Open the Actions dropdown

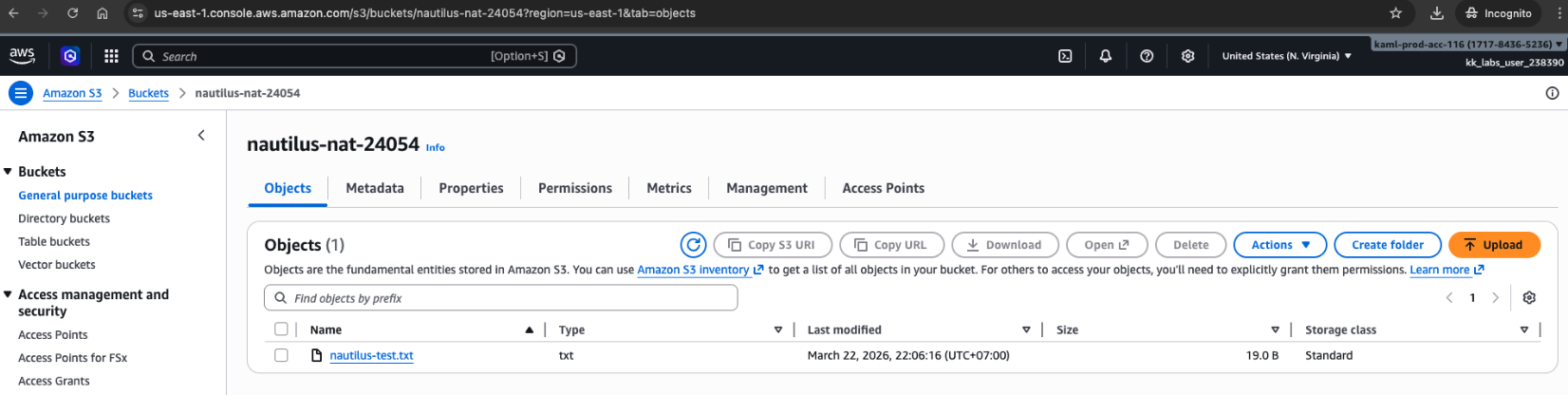point(1279,245)
